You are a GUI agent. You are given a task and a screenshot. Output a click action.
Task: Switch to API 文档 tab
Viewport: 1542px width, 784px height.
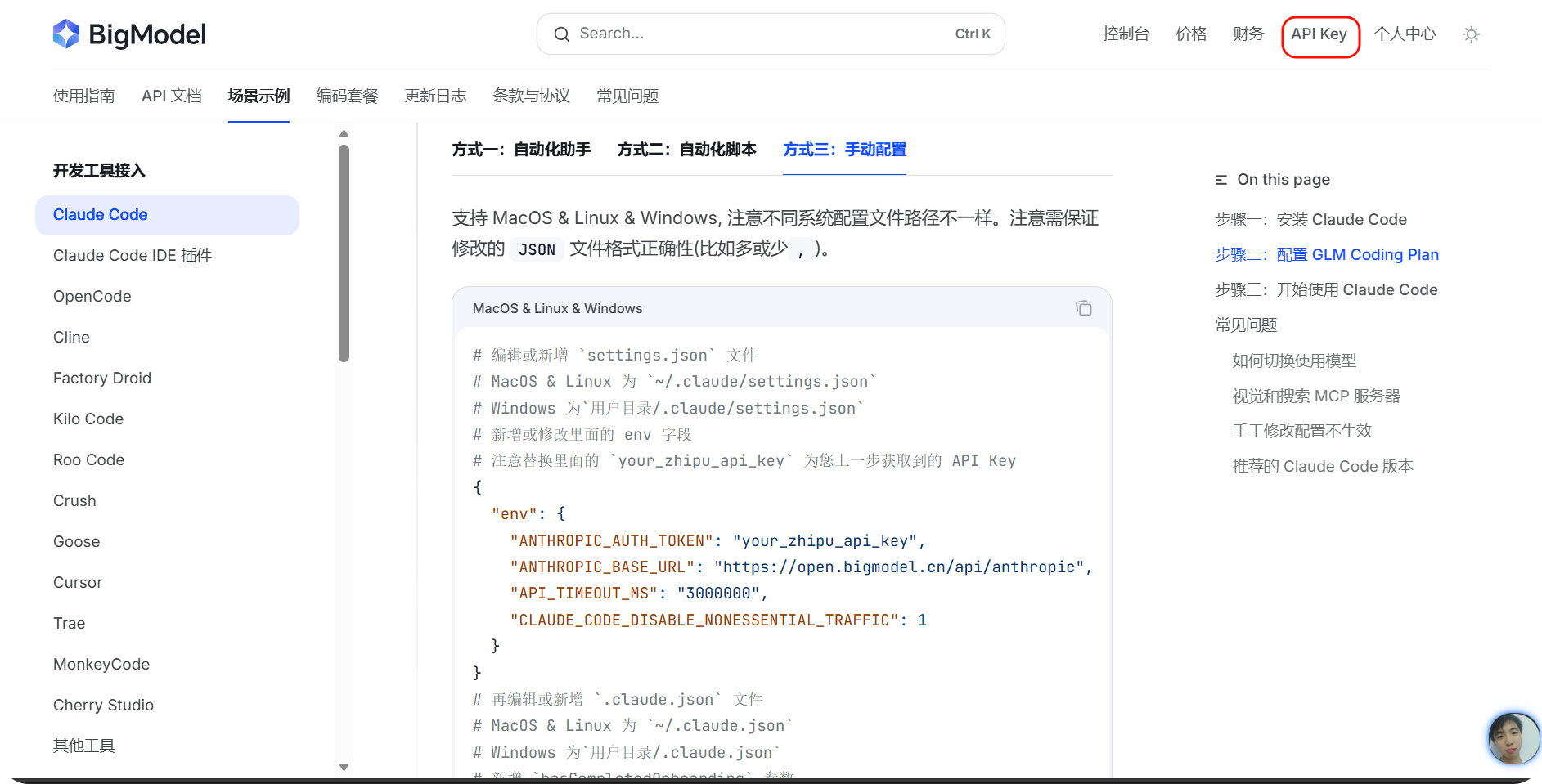pyautogui.click(x=172, y=96)
